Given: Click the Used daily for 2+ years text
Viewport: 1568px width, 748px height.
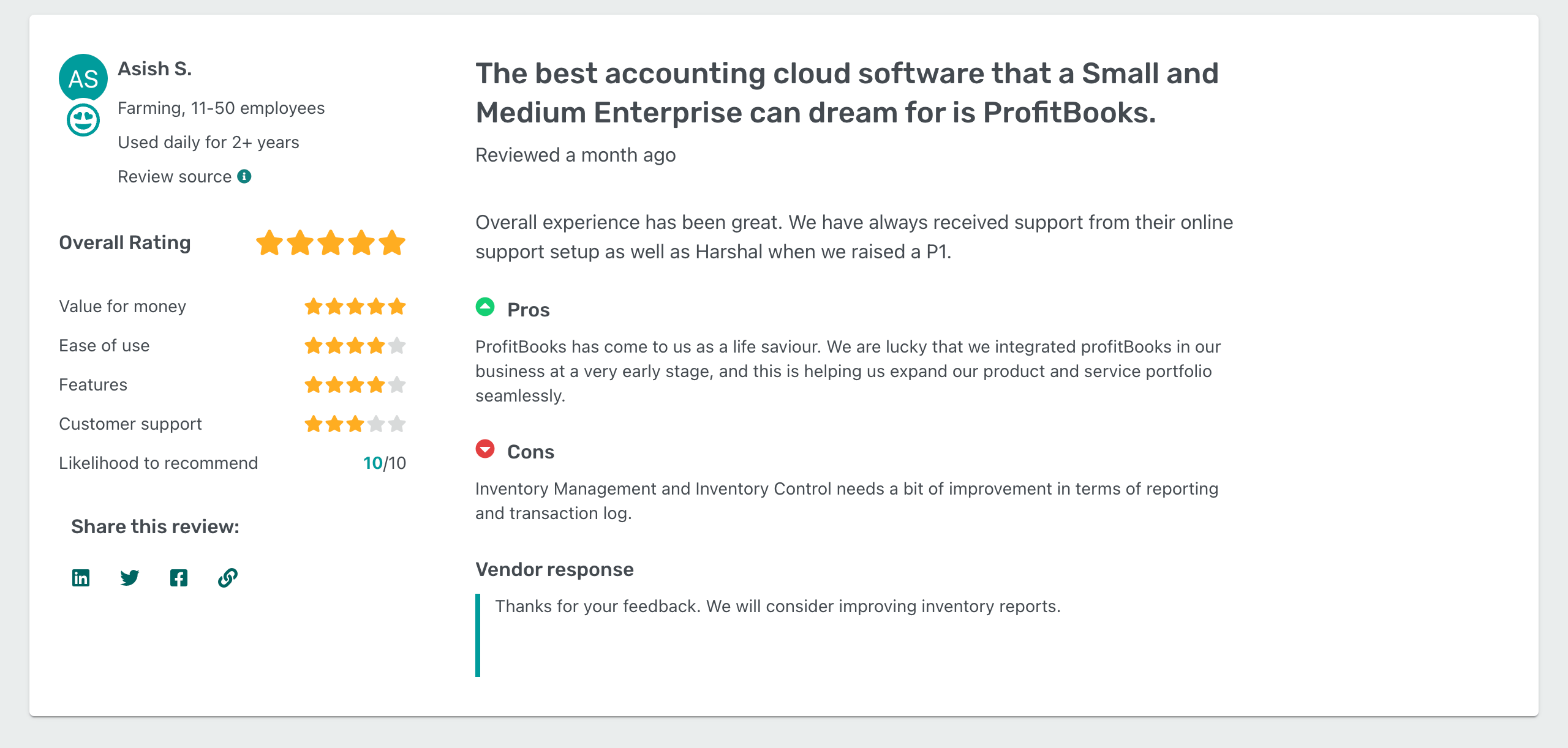Looking at the screenshot, I should [208, 141].
